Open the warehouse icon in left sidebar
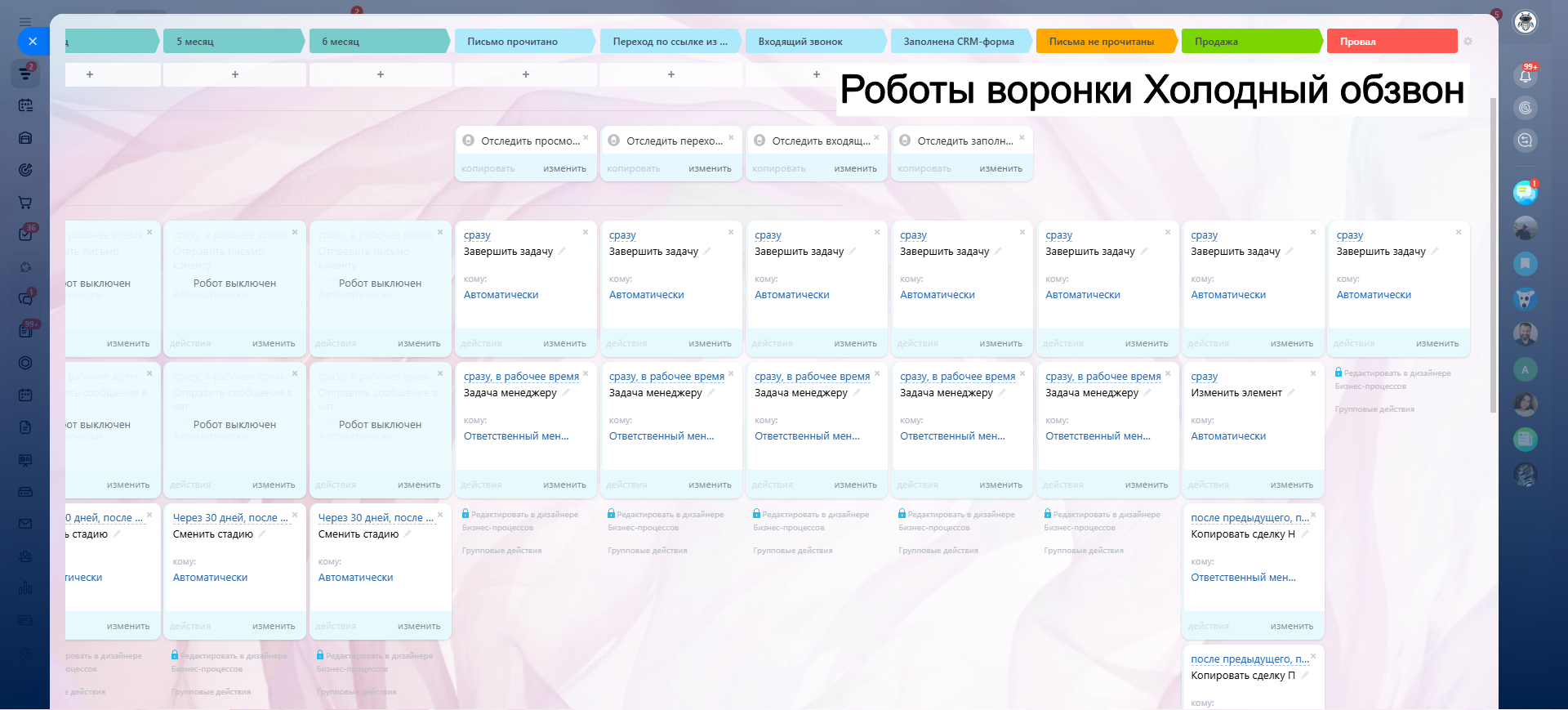 click(25, 138)
